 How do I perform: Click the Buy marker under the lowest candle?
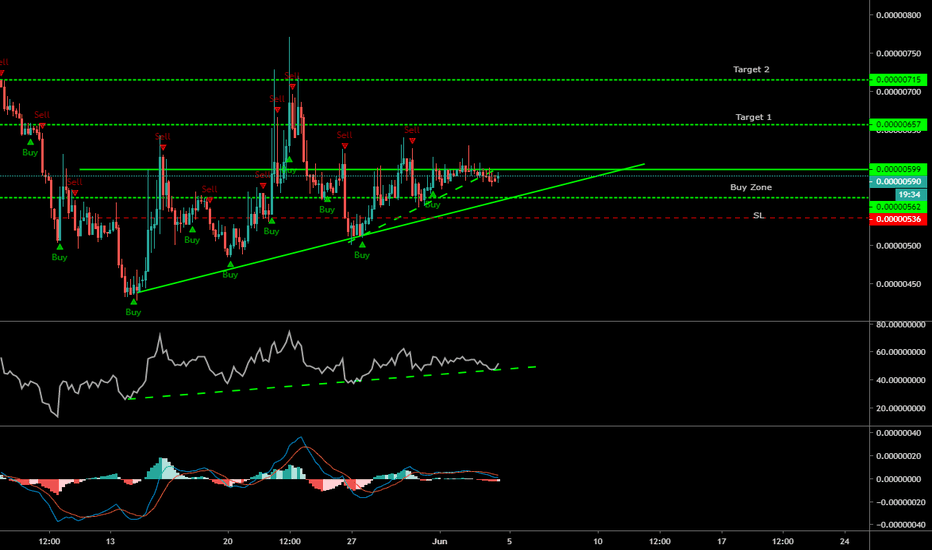click(x=133, y=307)
